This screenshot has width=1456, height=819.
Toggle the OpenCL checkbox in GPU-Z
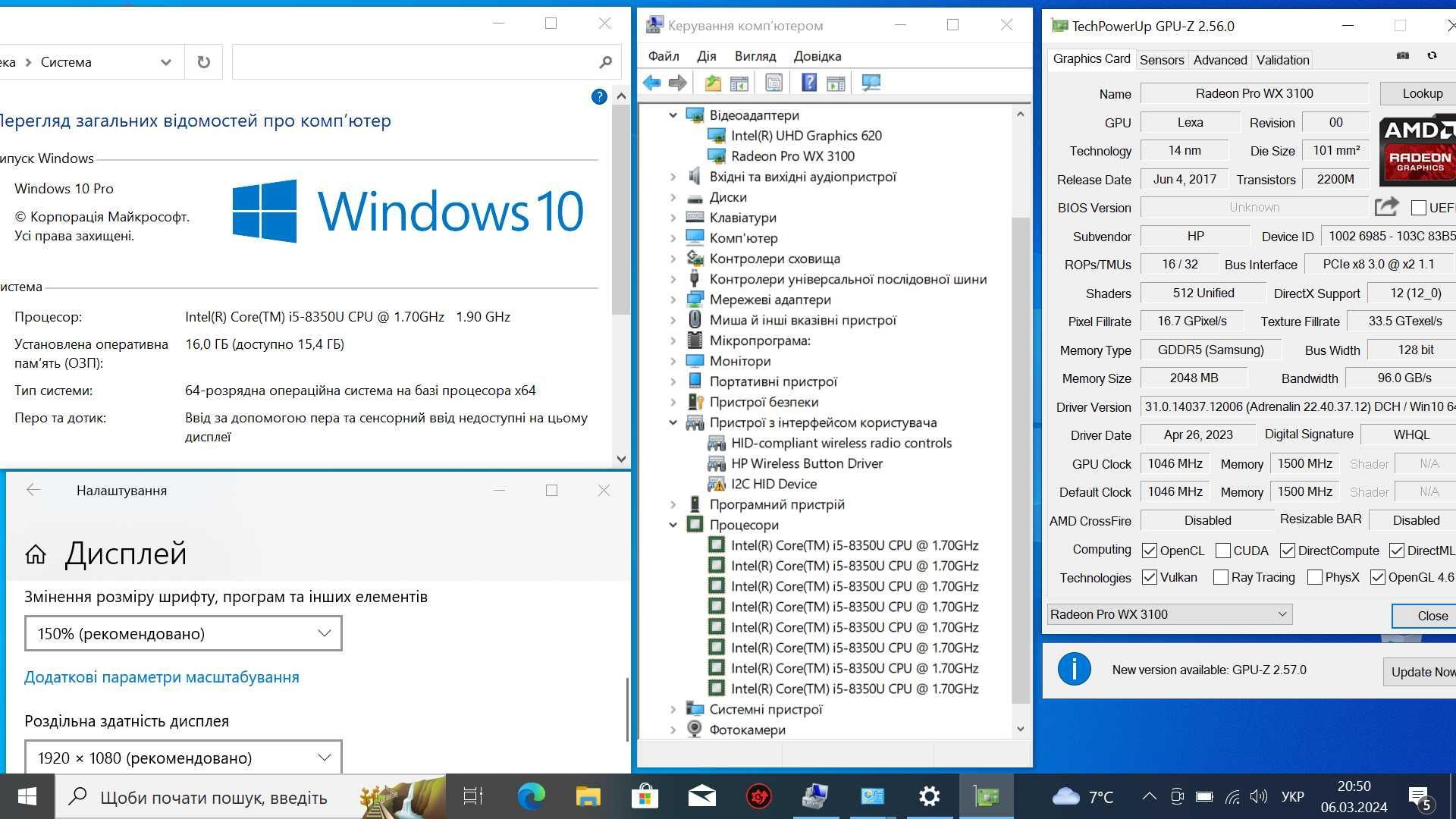(1150, 551)
